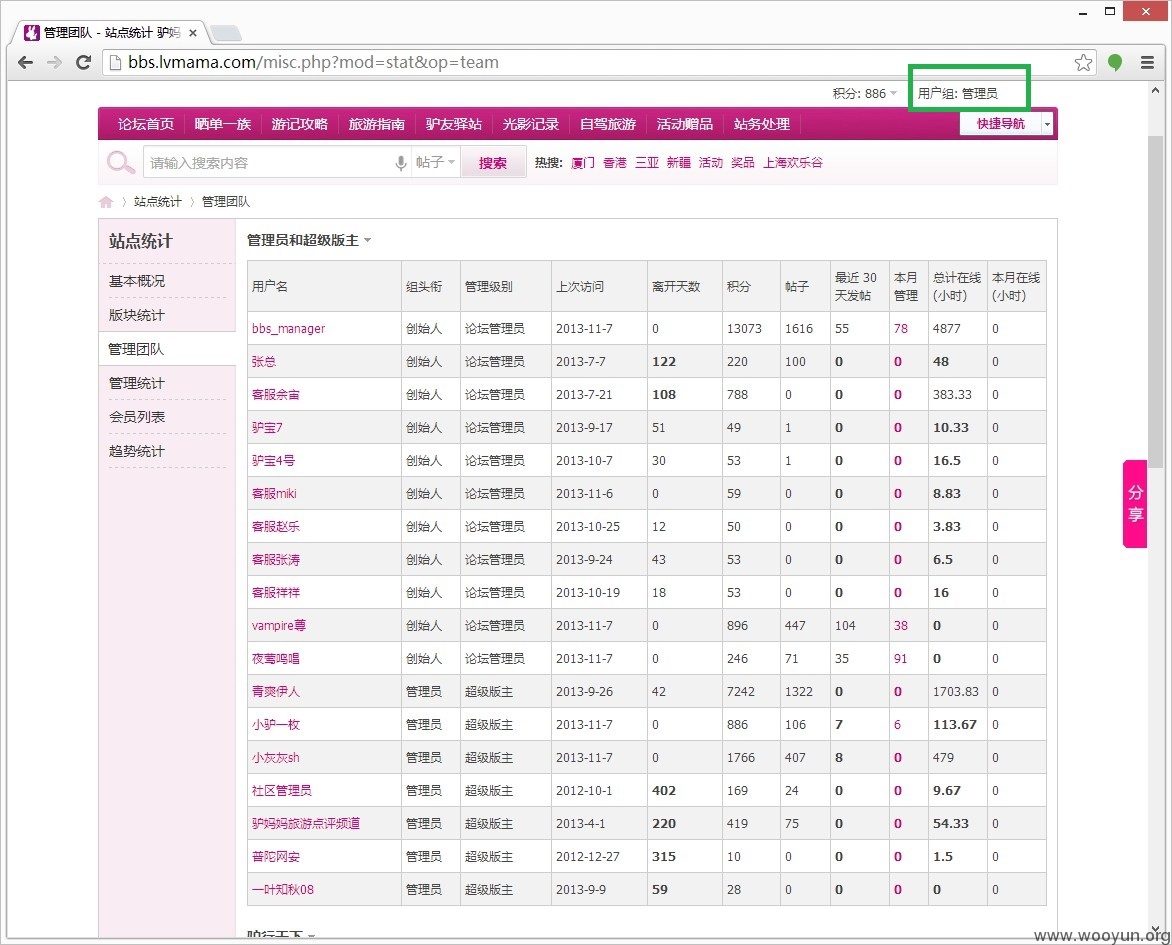Click the microphone icon in the search box

pos(401,163)
